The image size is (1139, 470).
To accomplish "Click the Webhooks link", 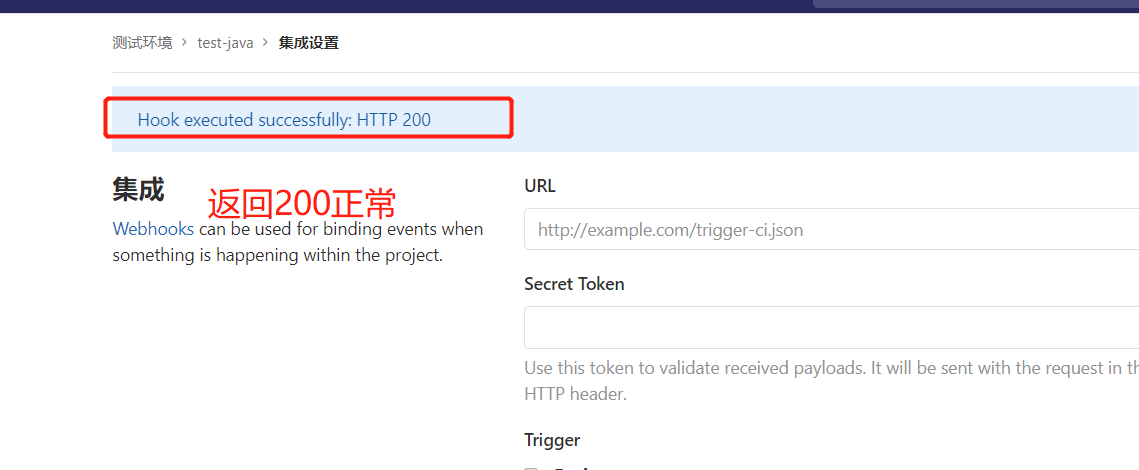I will (x=153, y=230).
